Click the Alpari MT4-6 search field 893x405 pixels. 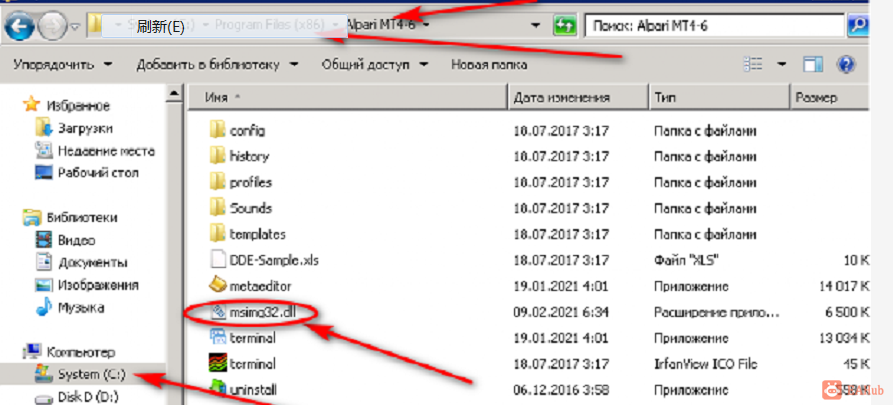tap(714, 26)
